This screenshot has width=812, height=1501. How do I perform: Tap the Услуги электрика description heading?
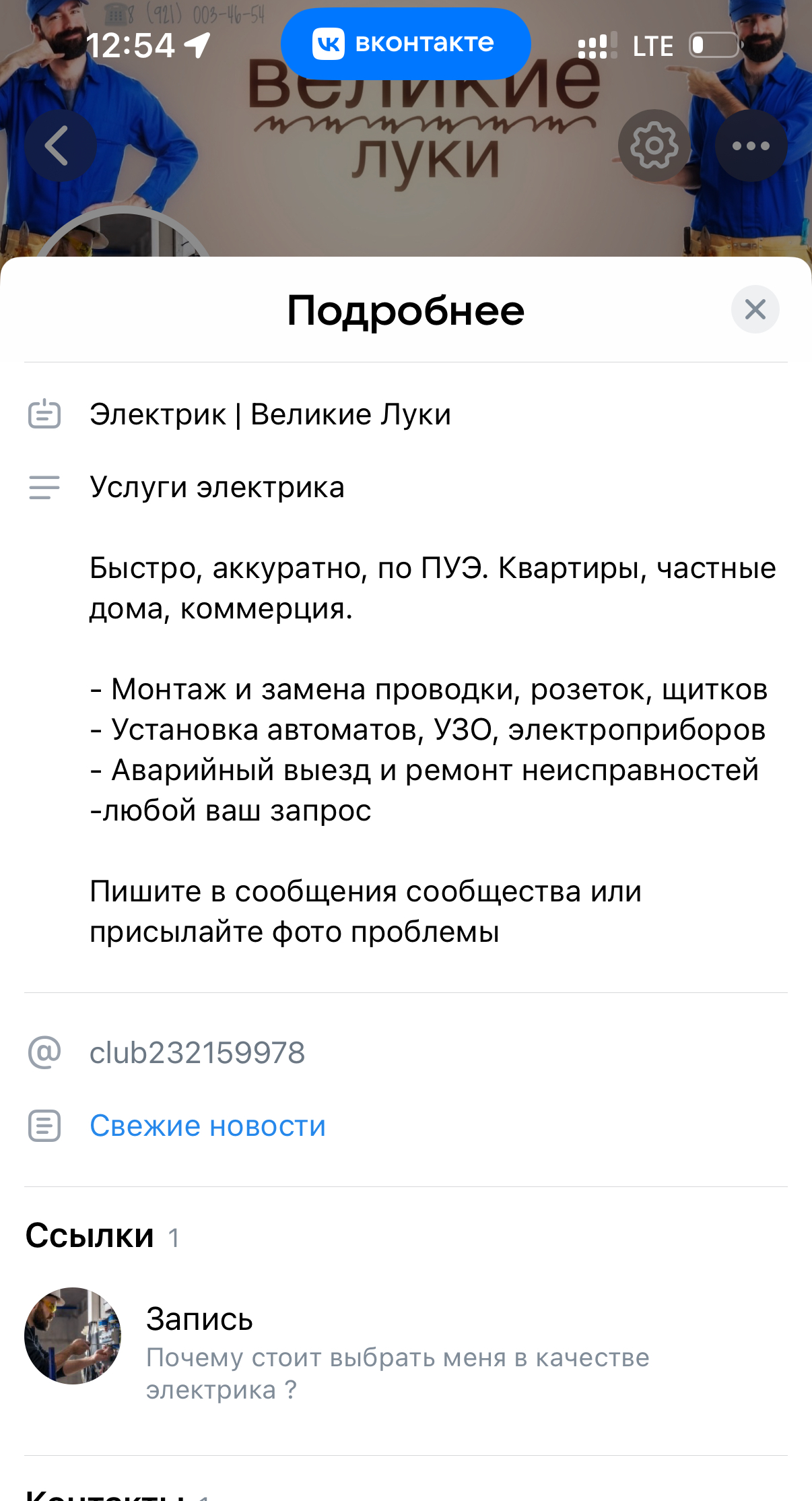(x=217, y=487)
